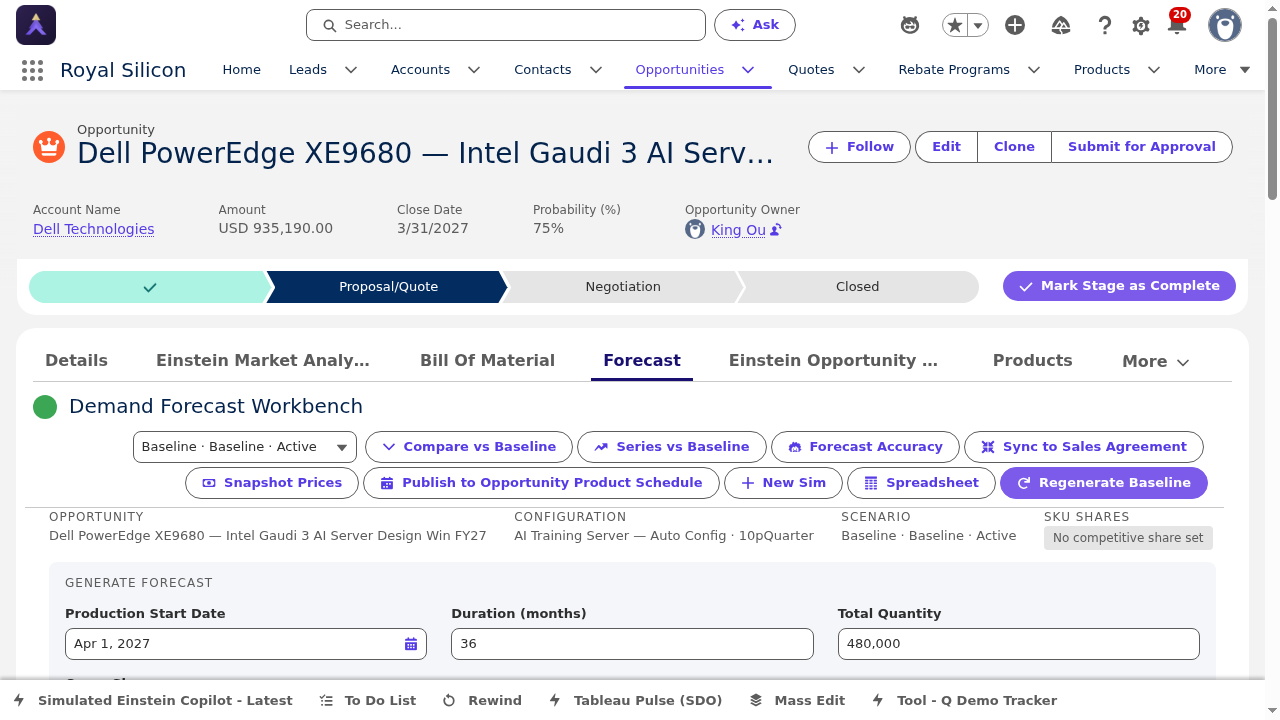
Task: Open the user profile avatar
Action: pyautogui.click(x=1225, y=25)
